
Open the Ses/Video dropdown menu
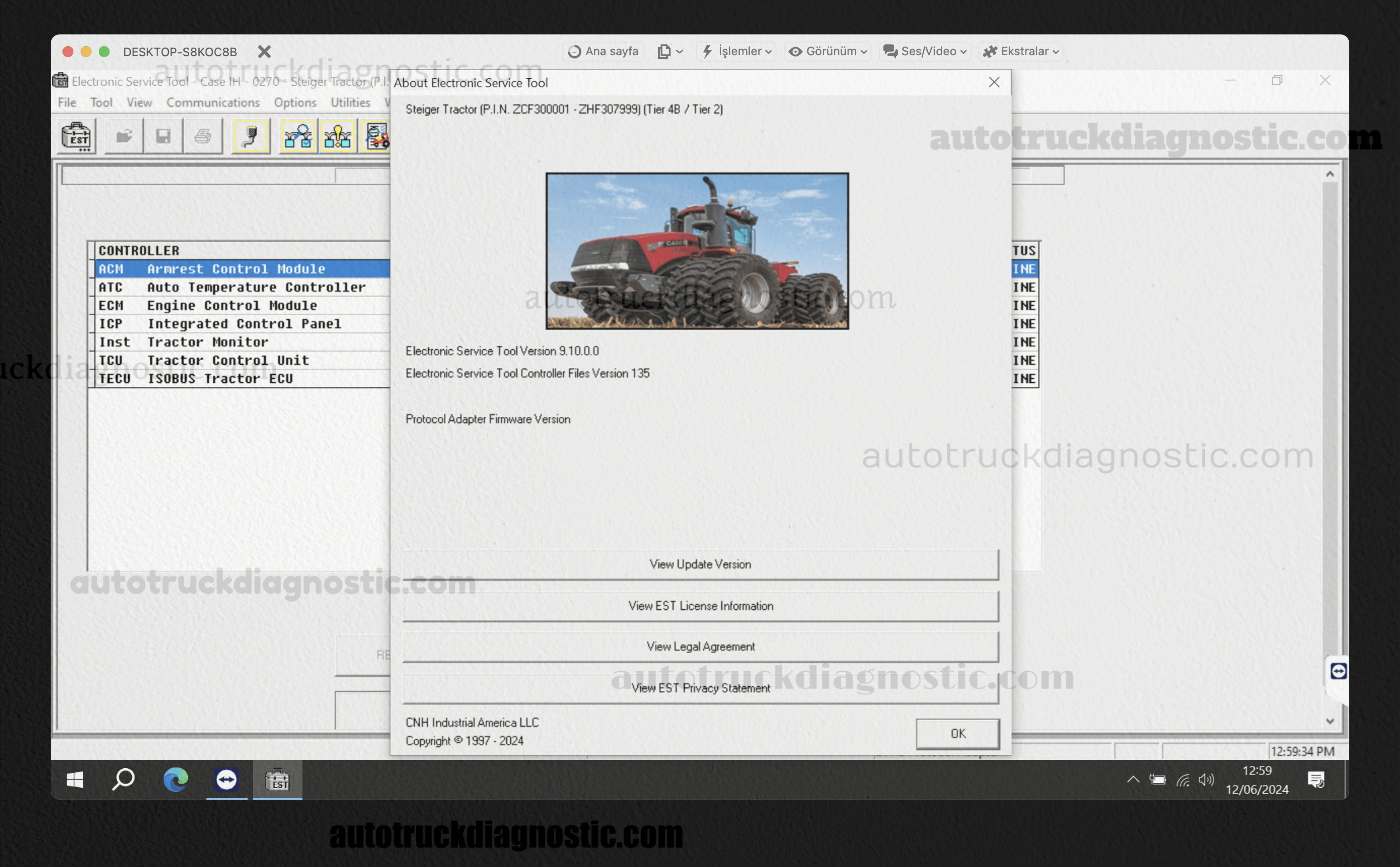point(925,52)
